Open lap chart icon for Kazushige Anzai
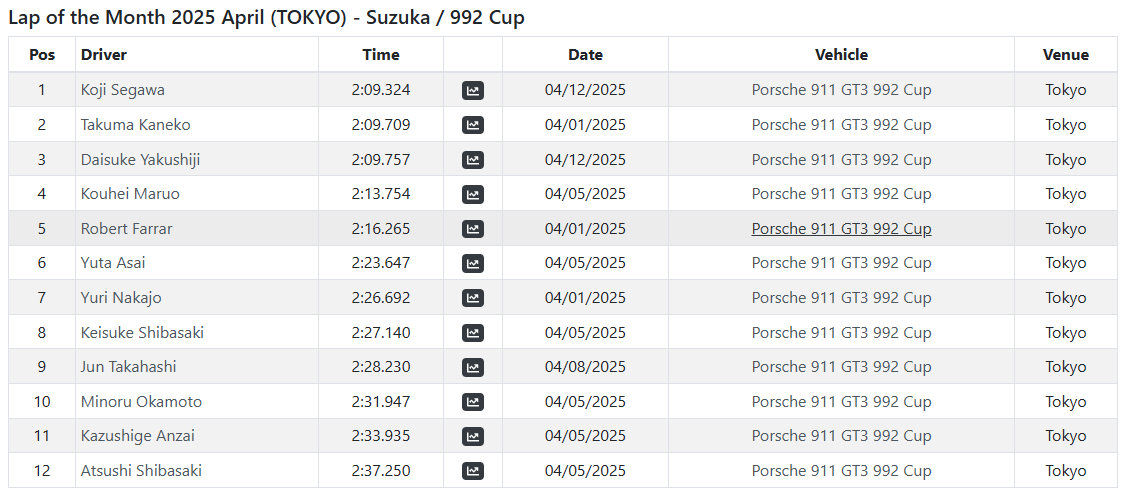The width and height of the screenshot is (1123, 498). pyautogui.click(x=473, y=436)
